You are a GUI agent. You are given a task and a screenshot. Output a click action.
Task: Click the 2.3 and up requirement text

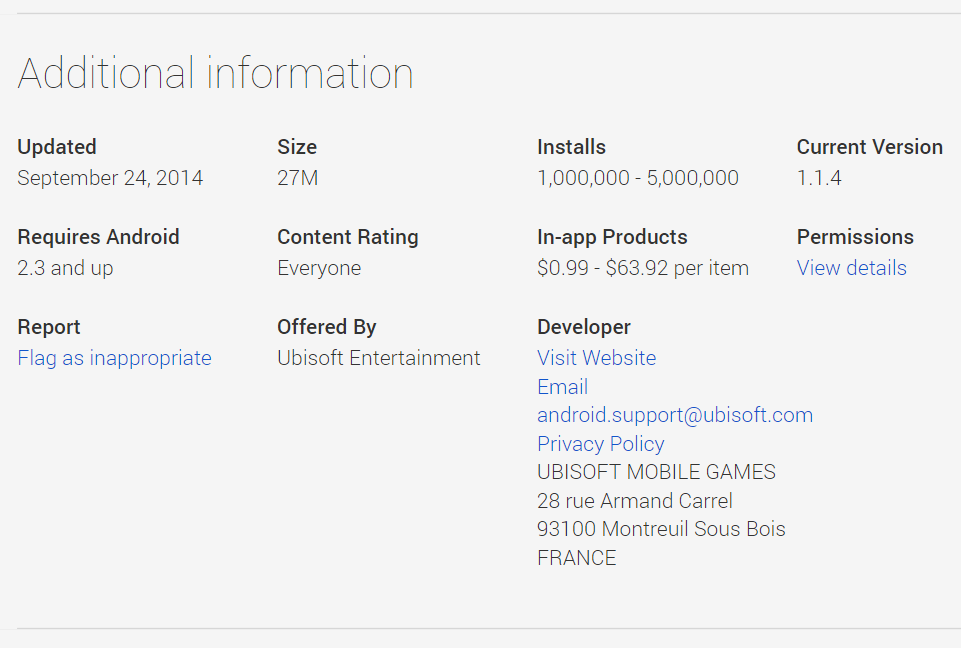tap(66, 268)
